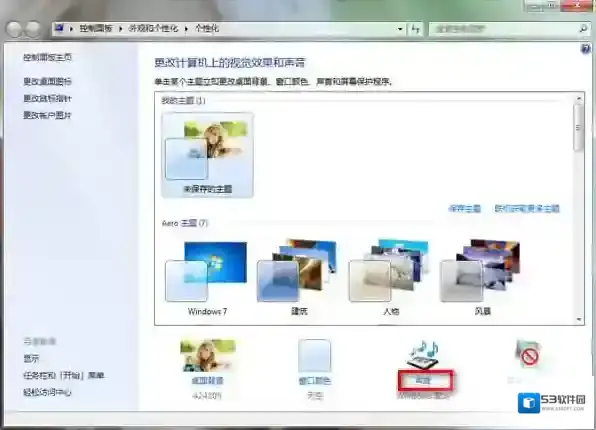Click the Control Panel search field
The image size is (596, 430).
coord(508,29)
